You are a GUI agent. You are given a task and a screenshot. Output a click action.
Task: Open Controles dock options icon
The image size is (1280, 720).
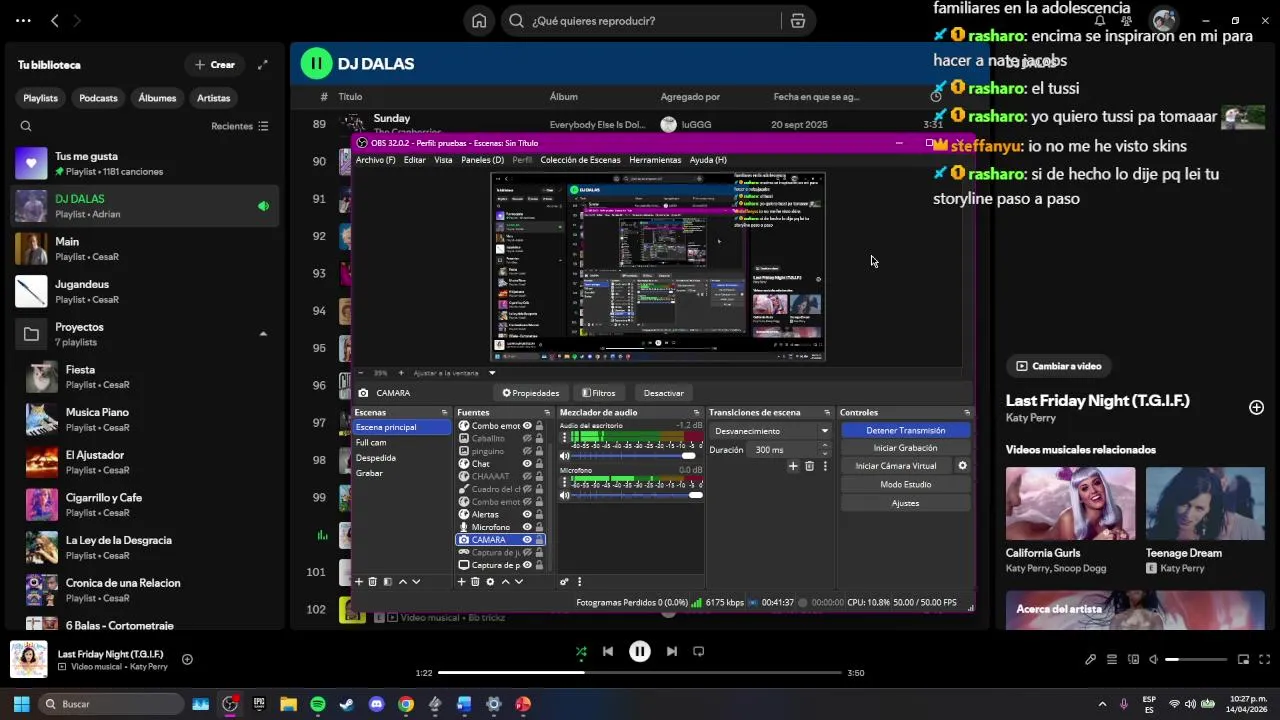point(967,412)
